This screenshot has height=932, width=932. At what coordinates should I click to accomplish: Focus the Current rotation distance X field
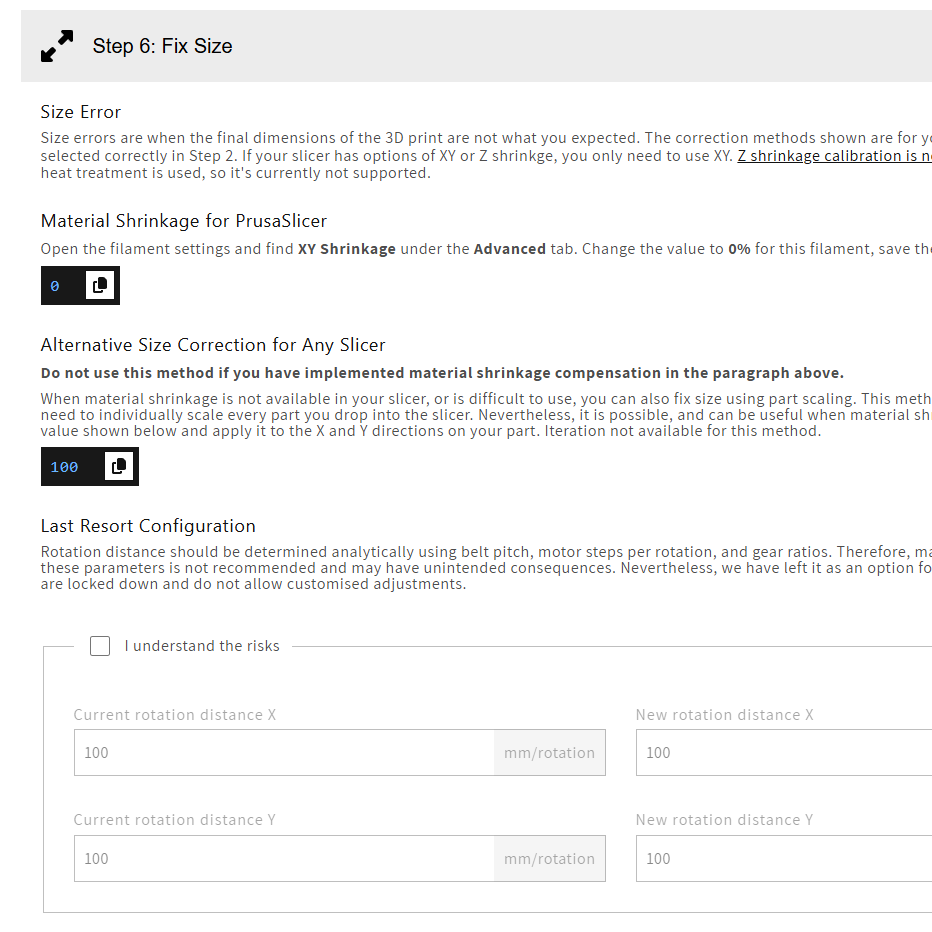coord(284,753)
